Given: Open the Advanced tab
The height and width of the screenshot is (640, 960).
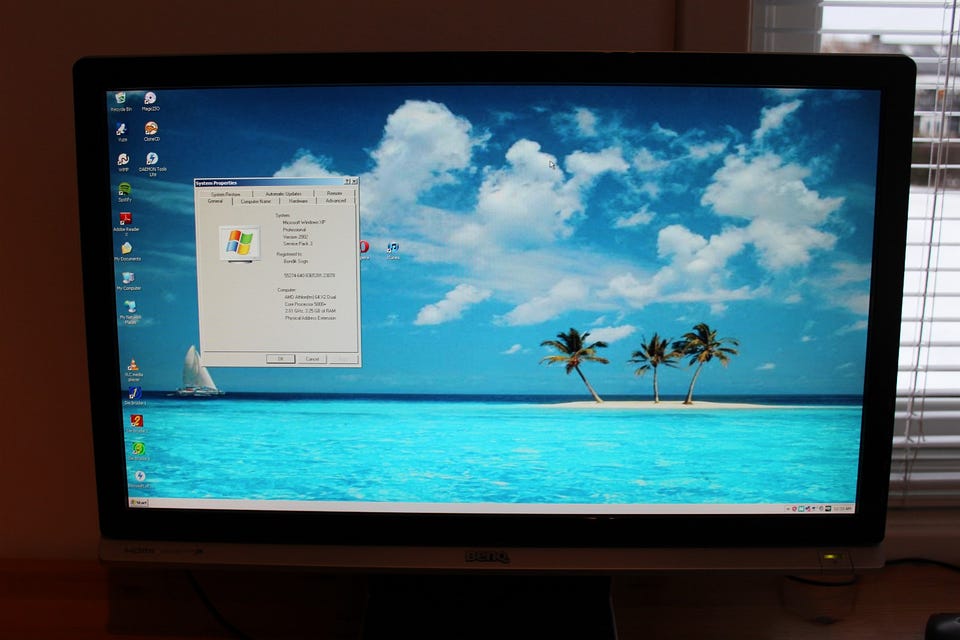Looking at the screenshot, I should 336,200.
